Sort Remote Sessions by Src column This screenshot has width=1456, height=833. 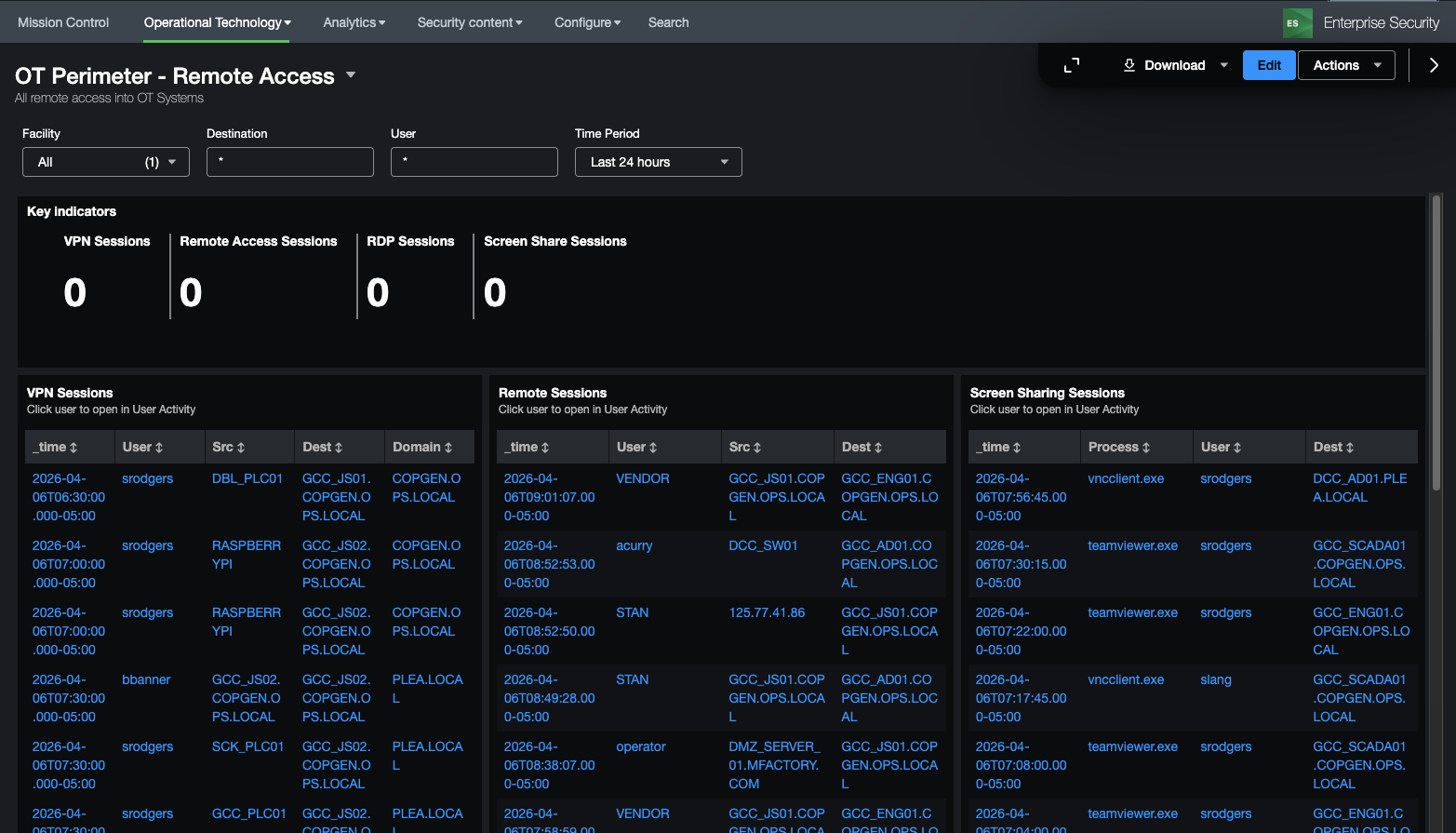pyautogui.click(x=744, y=447)
